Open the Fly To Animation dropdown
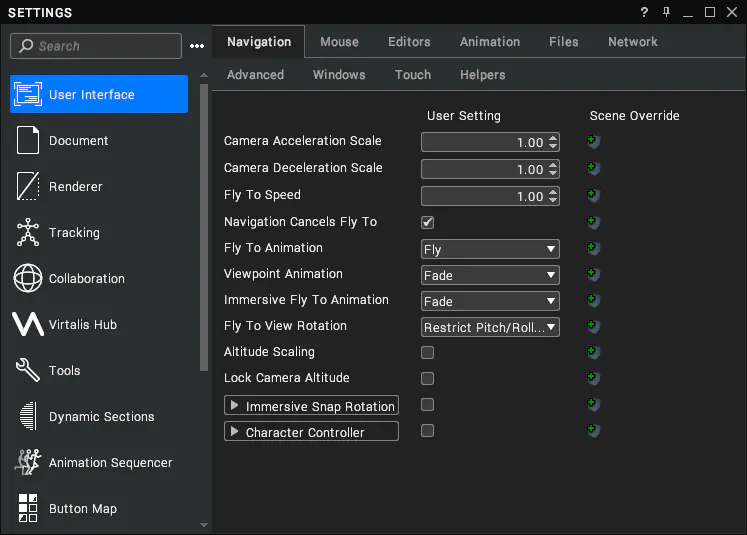The width and height of the screenshot is (747, 535). click(x=490, y=249)
